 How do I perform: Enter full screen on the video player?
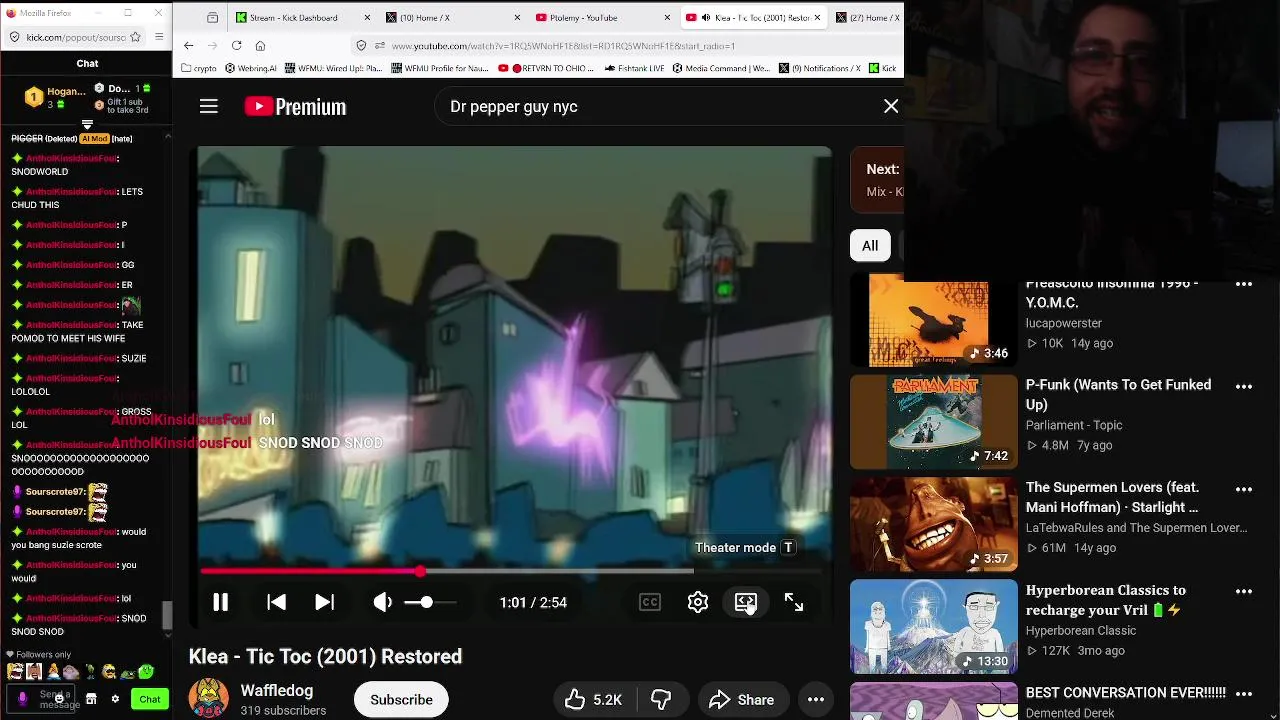(794, 602)
